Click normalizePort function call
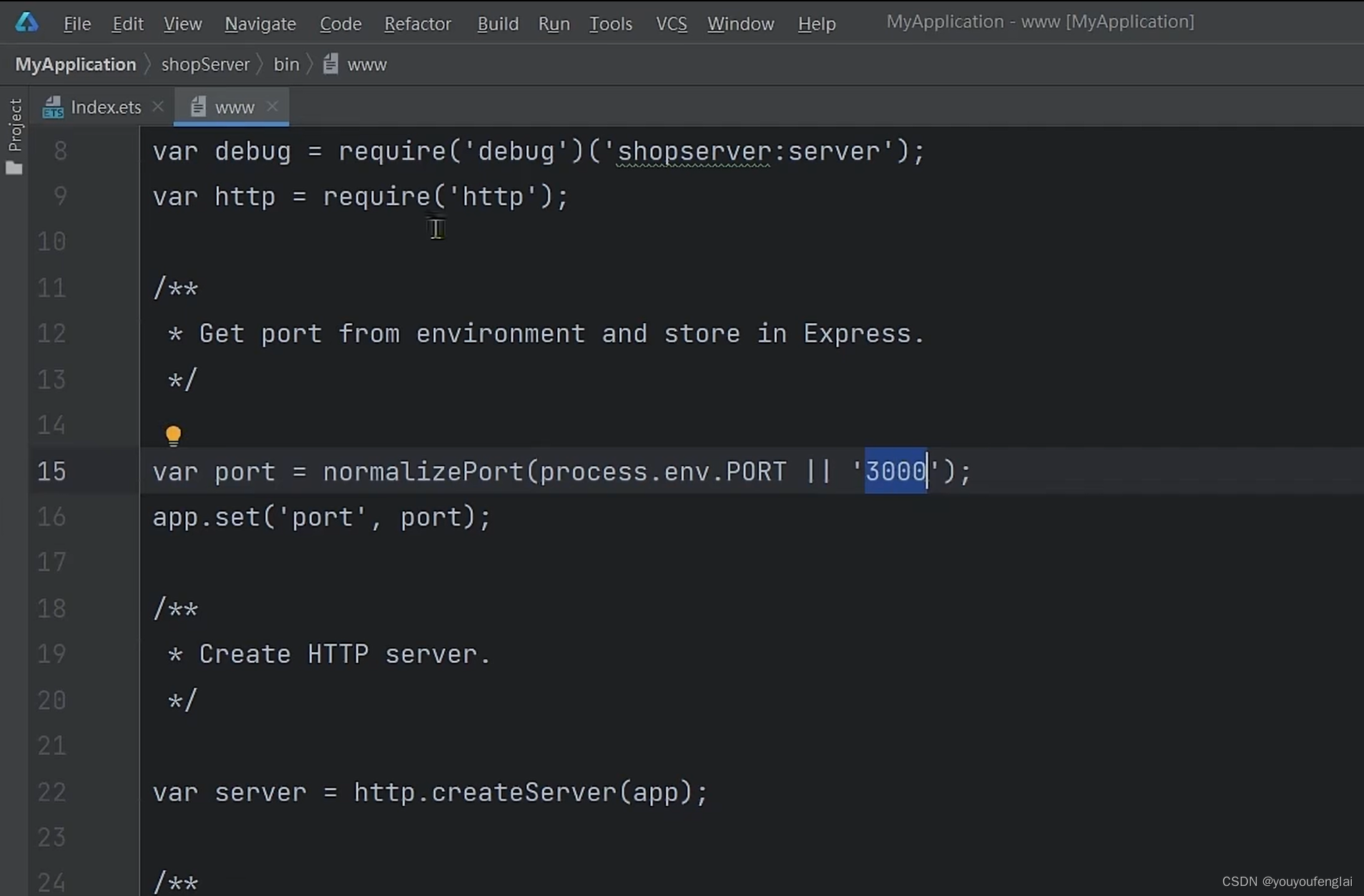Image resolution: width=1364 pixels, height=896 pixels. click(x=423, y=472)
